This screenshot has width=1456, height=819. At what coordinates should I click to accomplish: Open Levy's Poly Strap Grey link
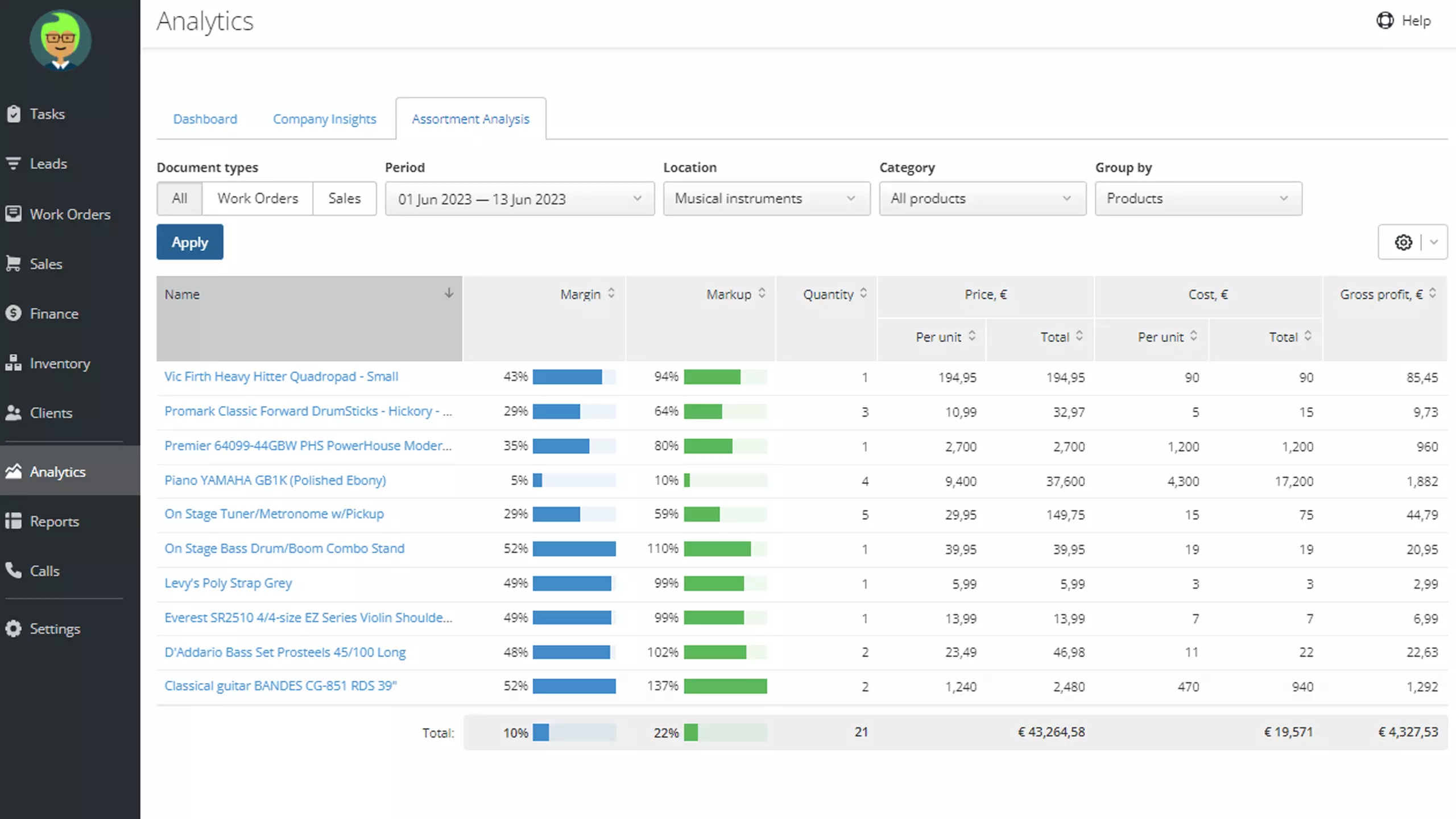pyautogui.click(x=228, y=583)
